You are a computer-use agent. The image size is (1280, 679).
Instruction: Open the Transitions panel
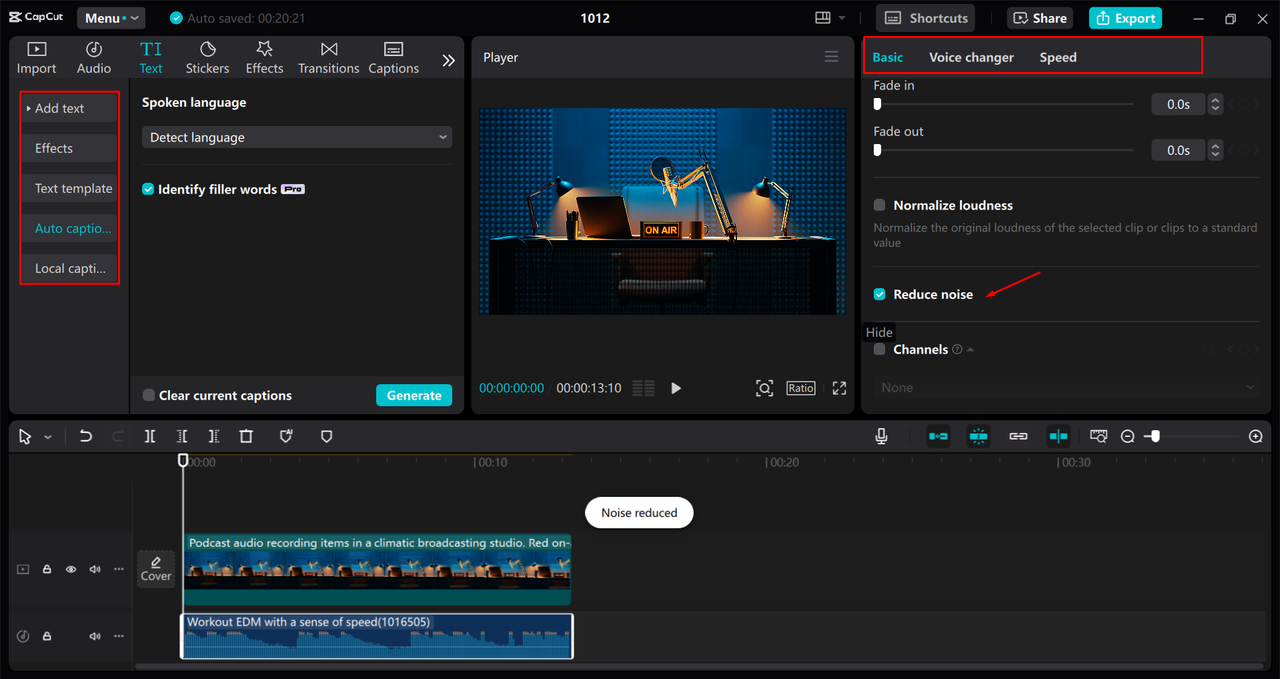(x=328, y=58)
